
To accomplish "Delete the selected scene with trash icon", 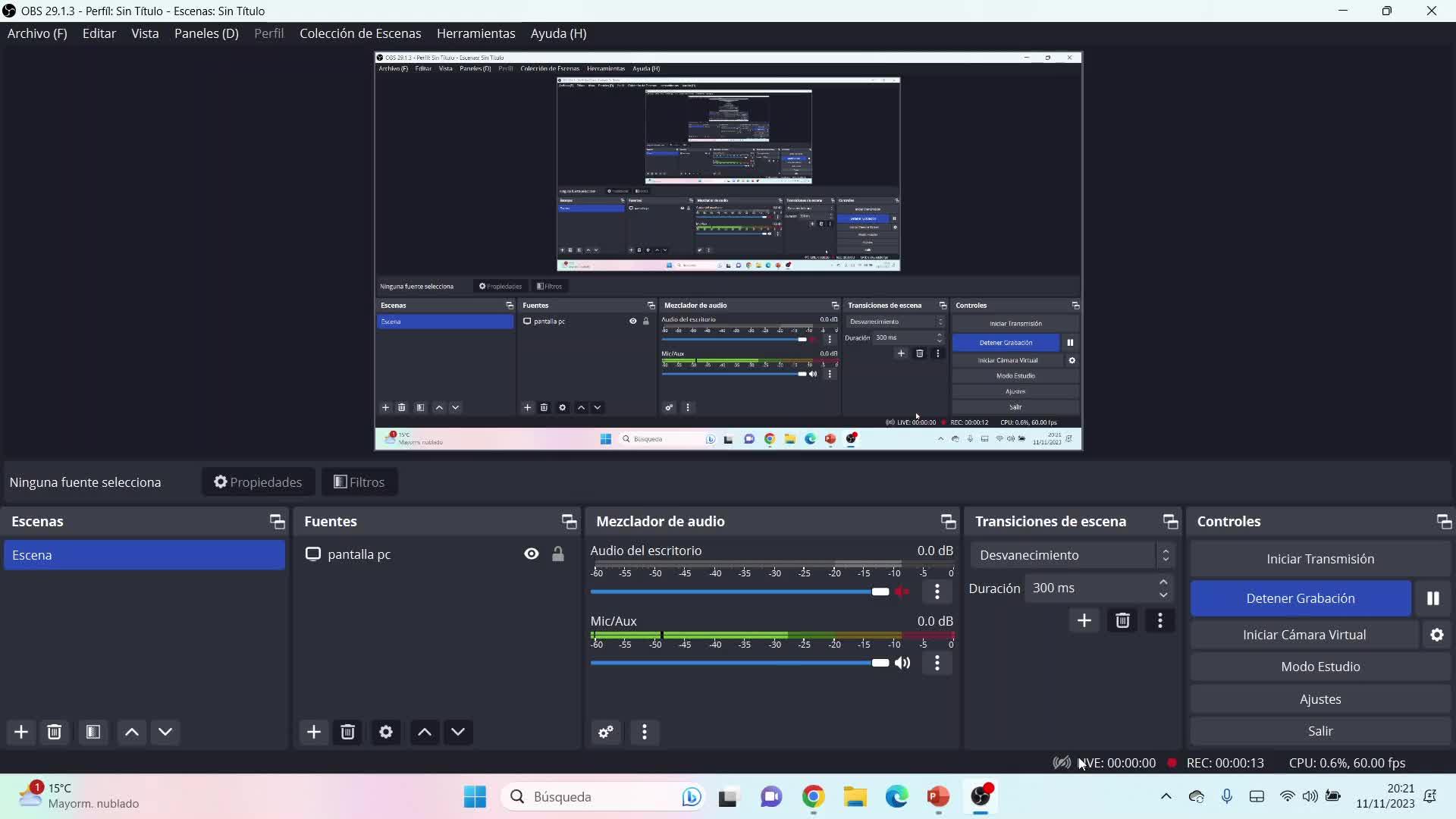I will click(55, 732).
